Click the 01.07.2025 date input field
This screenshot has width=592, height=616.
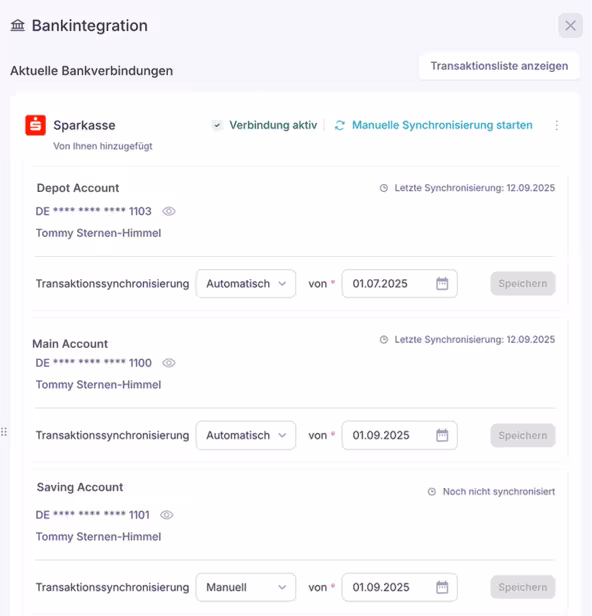(400, 284)
